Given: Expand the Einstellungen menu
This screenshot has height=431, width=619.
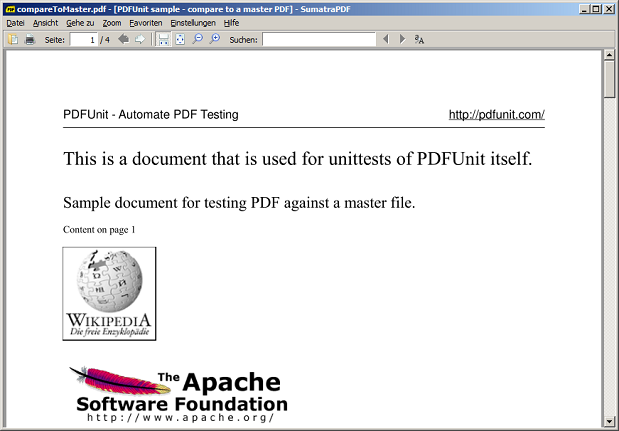Looking at the screenshot, I should (192, 22).
